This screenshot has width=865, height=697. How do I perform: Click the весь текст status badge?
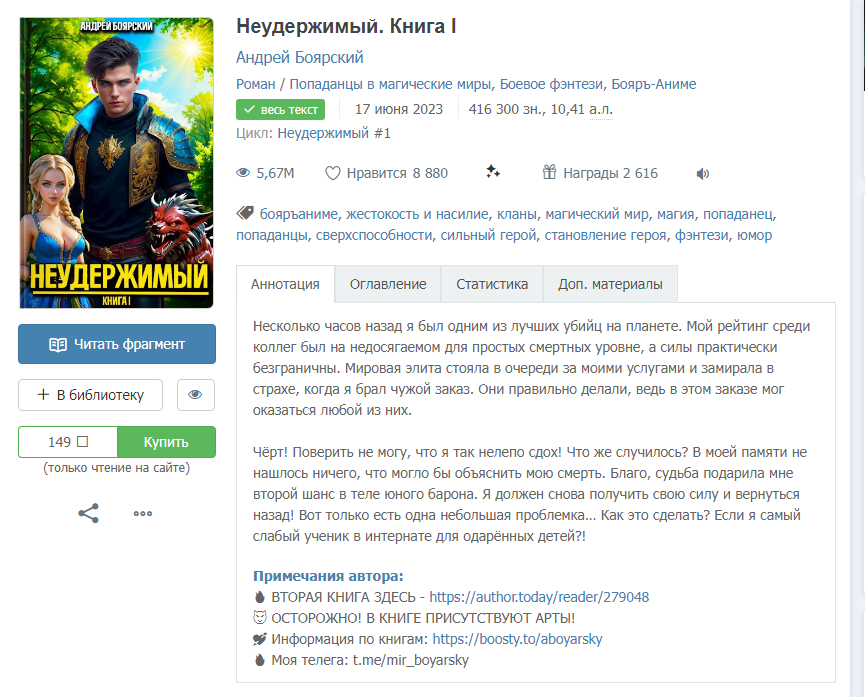(280, 109)
